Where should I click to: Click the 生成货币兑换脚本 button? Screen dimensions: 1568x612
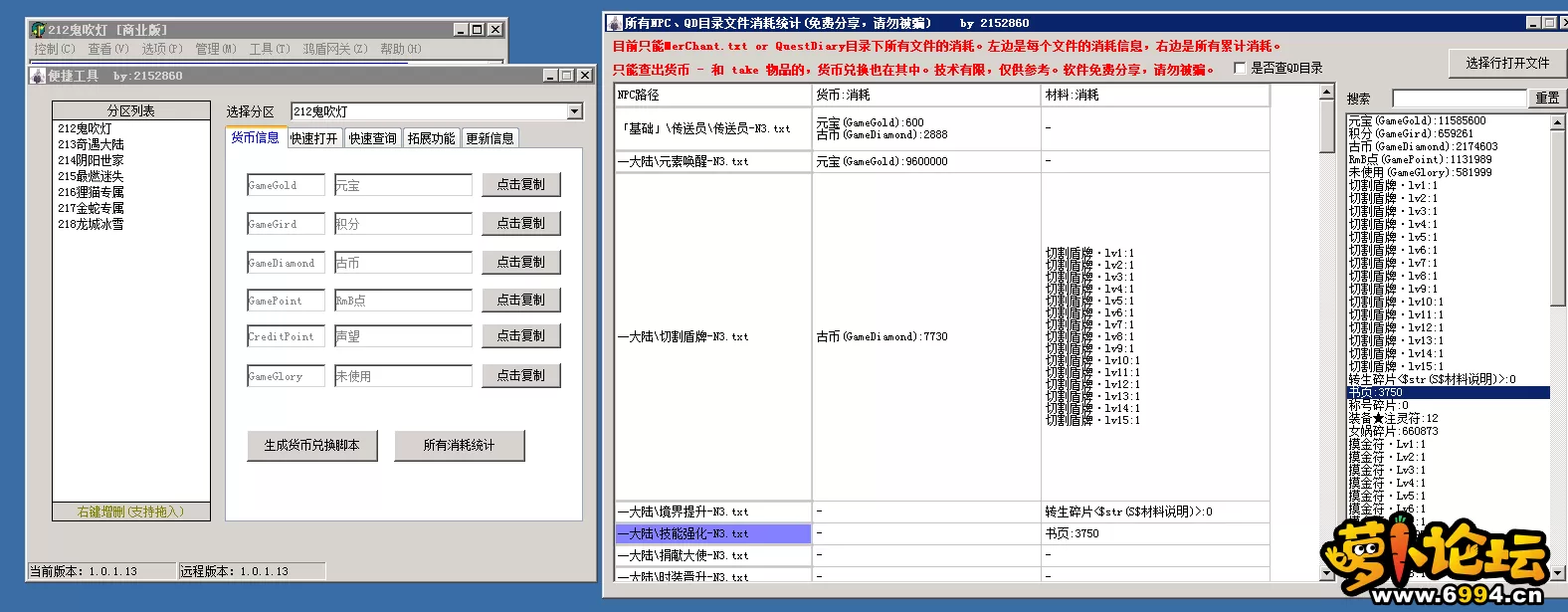[312, 446]
